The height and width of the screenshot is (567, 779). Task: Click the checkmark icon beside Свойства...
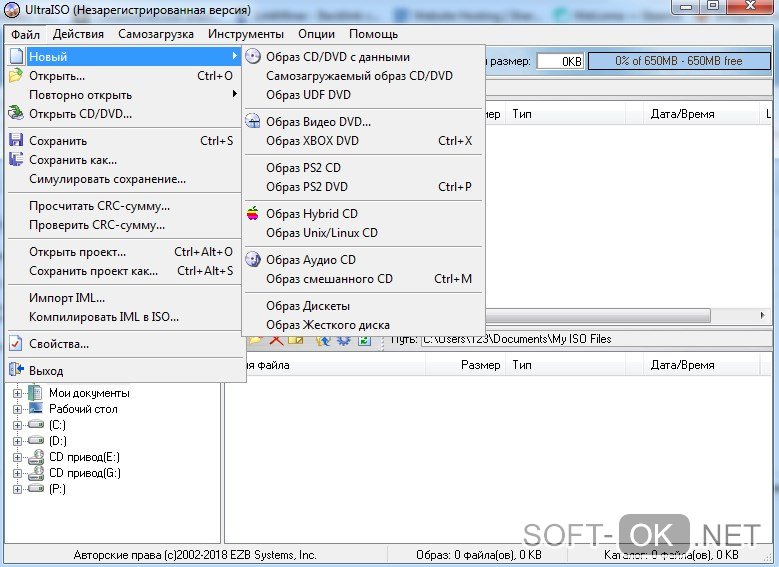pos(16,343)
